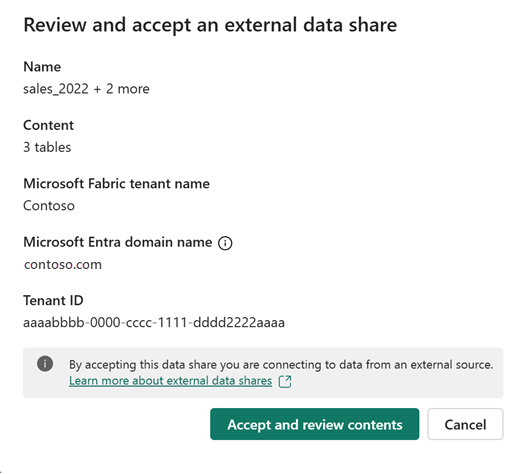Click the 3 tables value
Screen dimensions: 524x474
tap(47, 147)
